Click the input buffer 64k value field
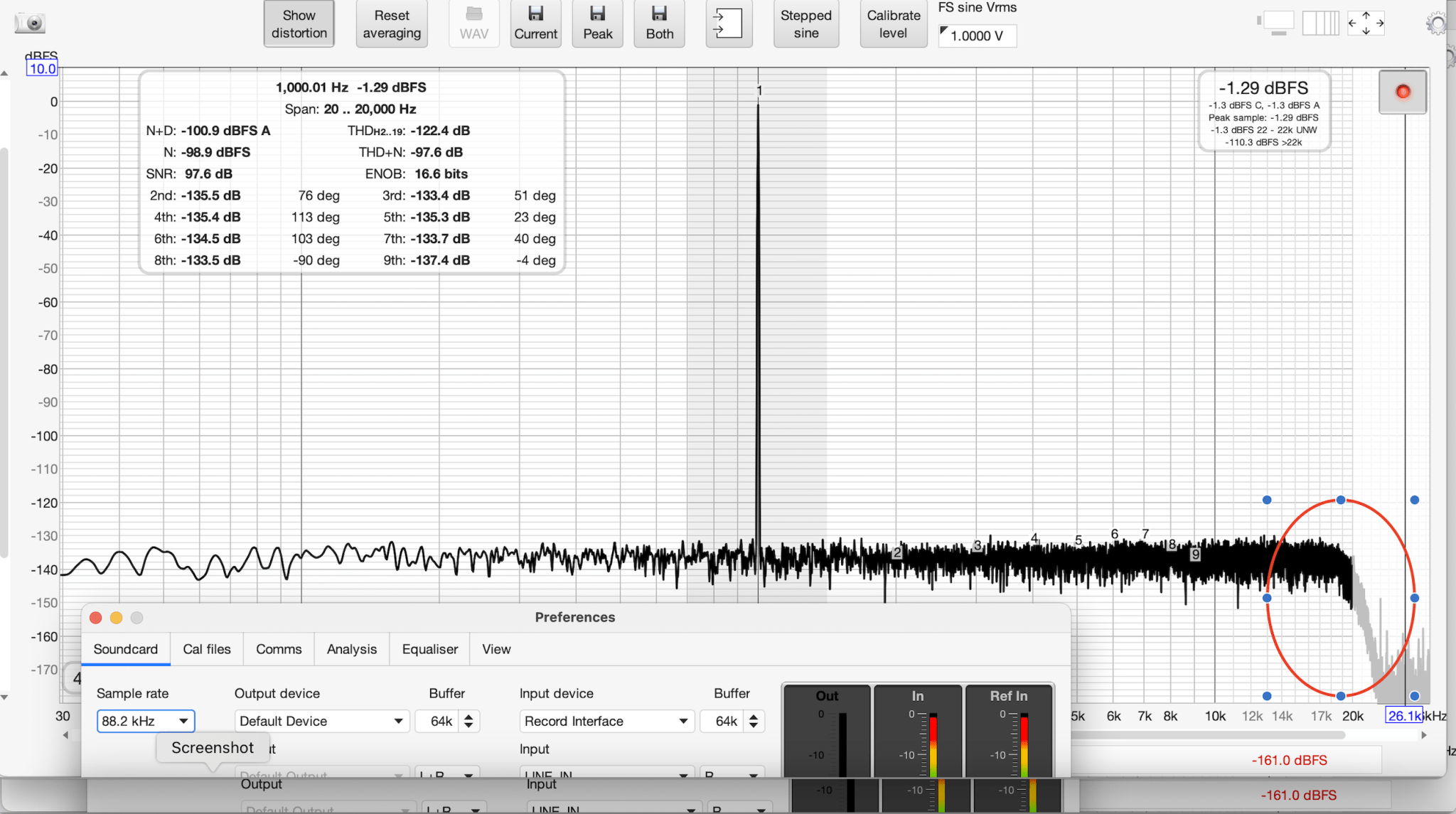The image size is (1456, 814). pyautogui.click(x=724, y=721)
